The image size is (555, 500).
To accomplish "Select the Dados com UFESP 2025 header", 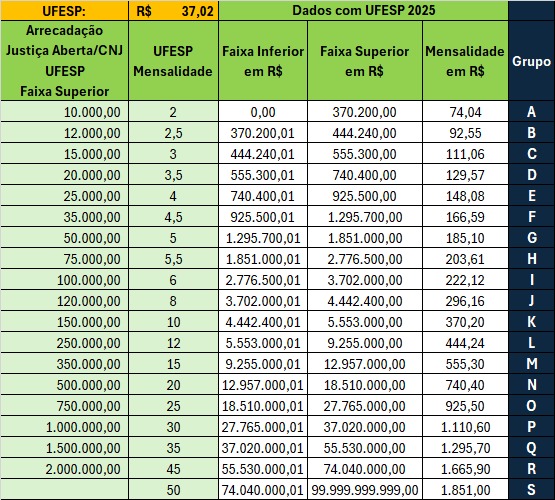I will (x=364, y=11).
